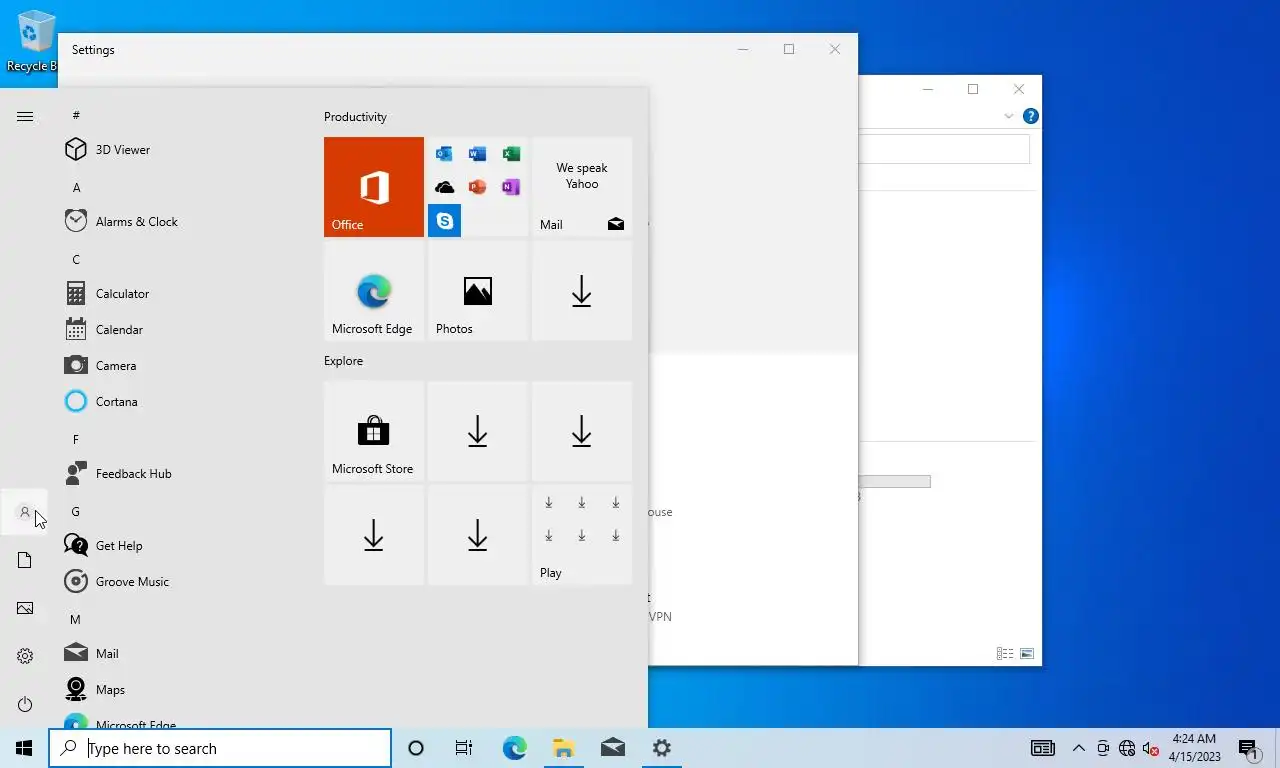The width and height of the screenshot is (1280, 768).
Task: Open Settings gear in Start sidebar
Action: click(x=25, y=656)
